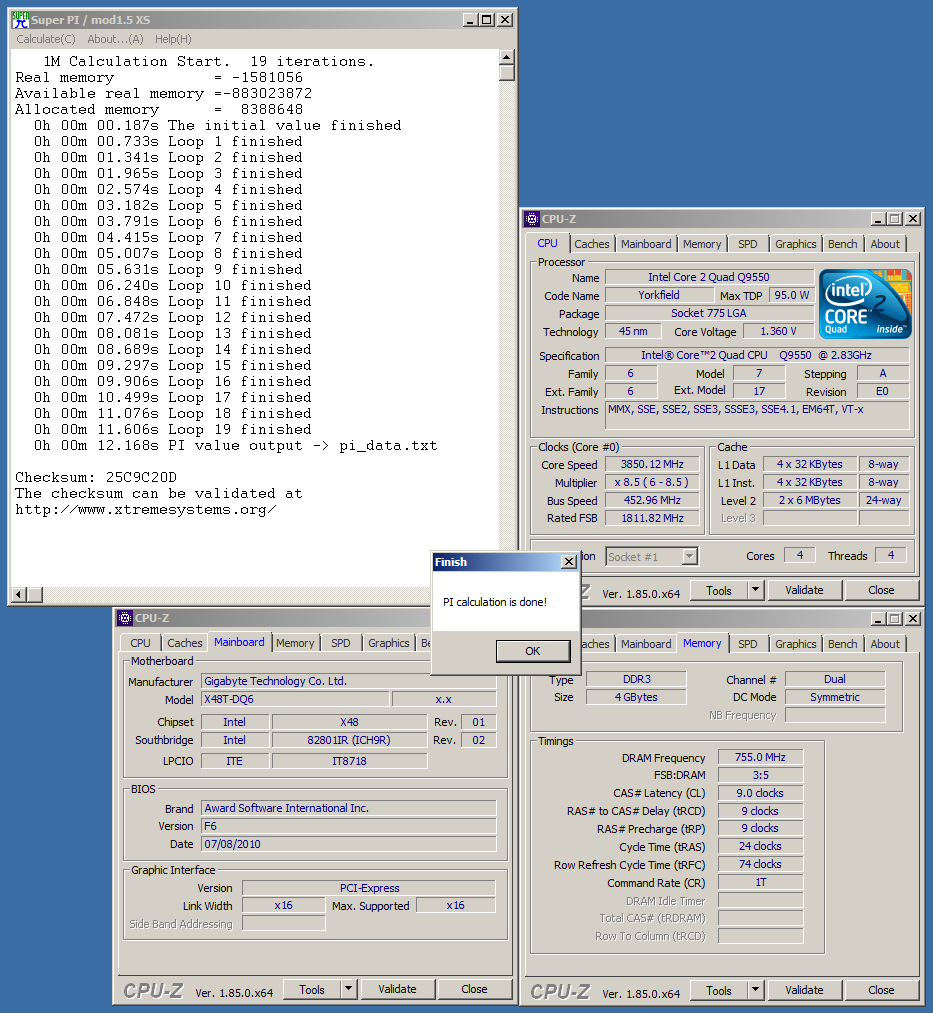Screen dimensions: 933x1013
Task: Expand Tools dropdown arrow in top CPU-Z window
Action: coord(755,590)
